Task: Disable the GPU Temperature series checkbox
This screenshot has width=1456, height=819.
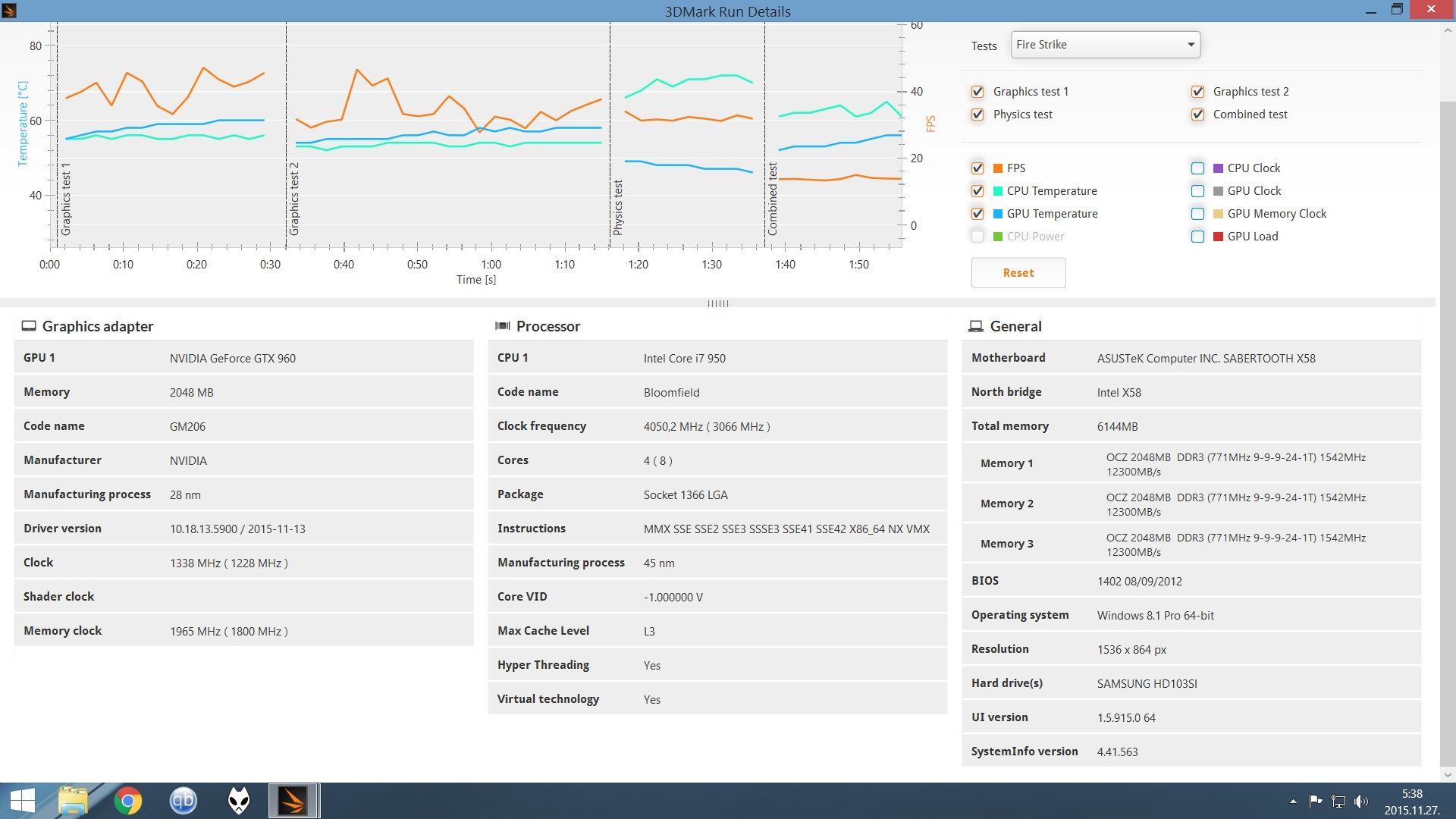Action: [x=977, y=214]
